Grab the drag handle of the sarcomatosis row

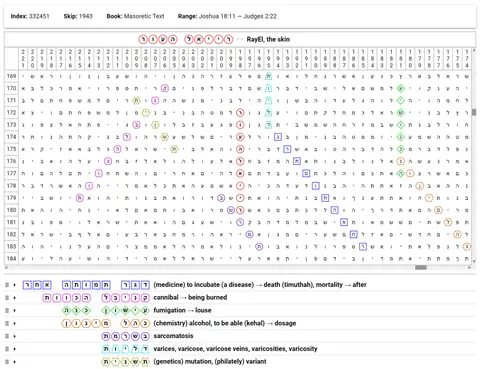coord(7,336)
